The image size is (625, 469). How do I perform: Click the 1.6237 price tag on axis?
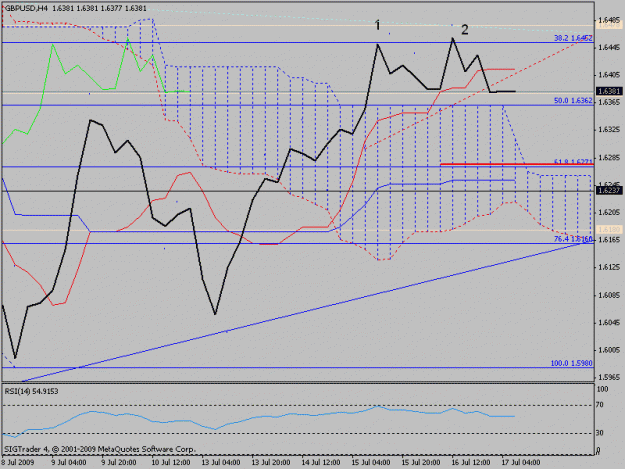click(x=609, y=191)
